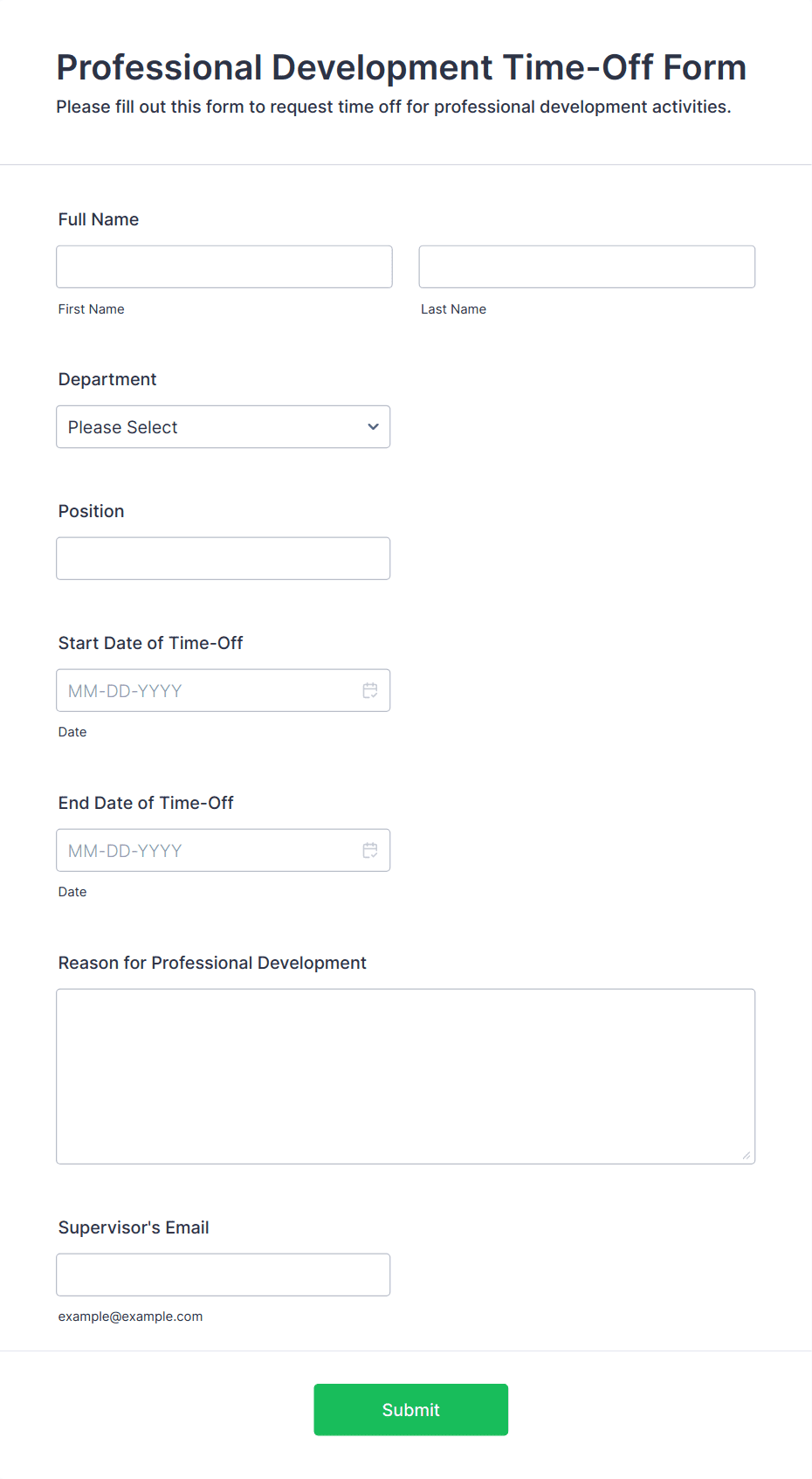
Task: Click the Position field label
Action: tap(92, 511)
